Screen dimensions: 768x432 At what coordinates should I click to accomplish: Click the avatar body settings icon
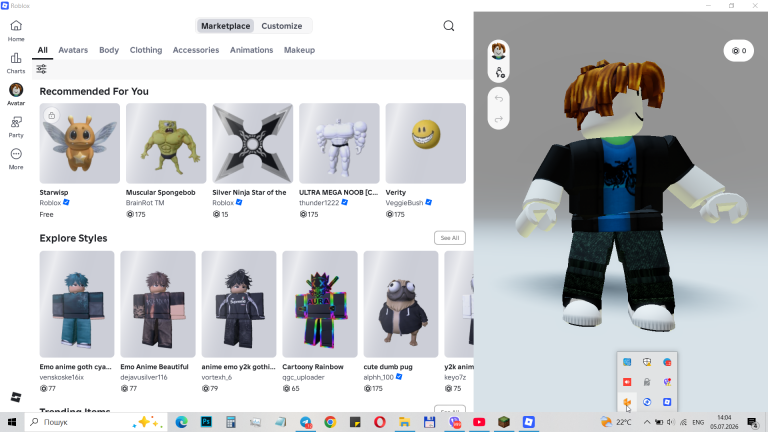499,72
